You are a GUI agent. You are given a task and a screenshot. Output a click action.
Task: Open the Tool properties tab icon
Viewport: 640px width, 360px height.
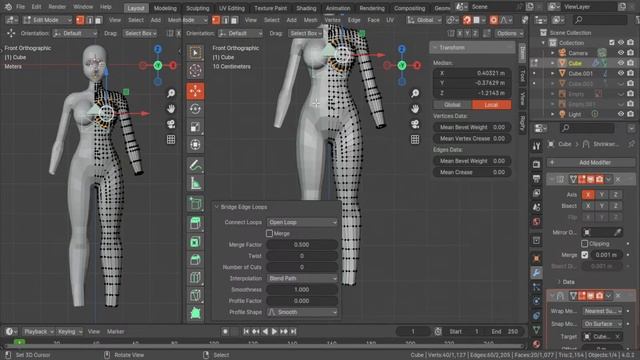pos(536,146)
